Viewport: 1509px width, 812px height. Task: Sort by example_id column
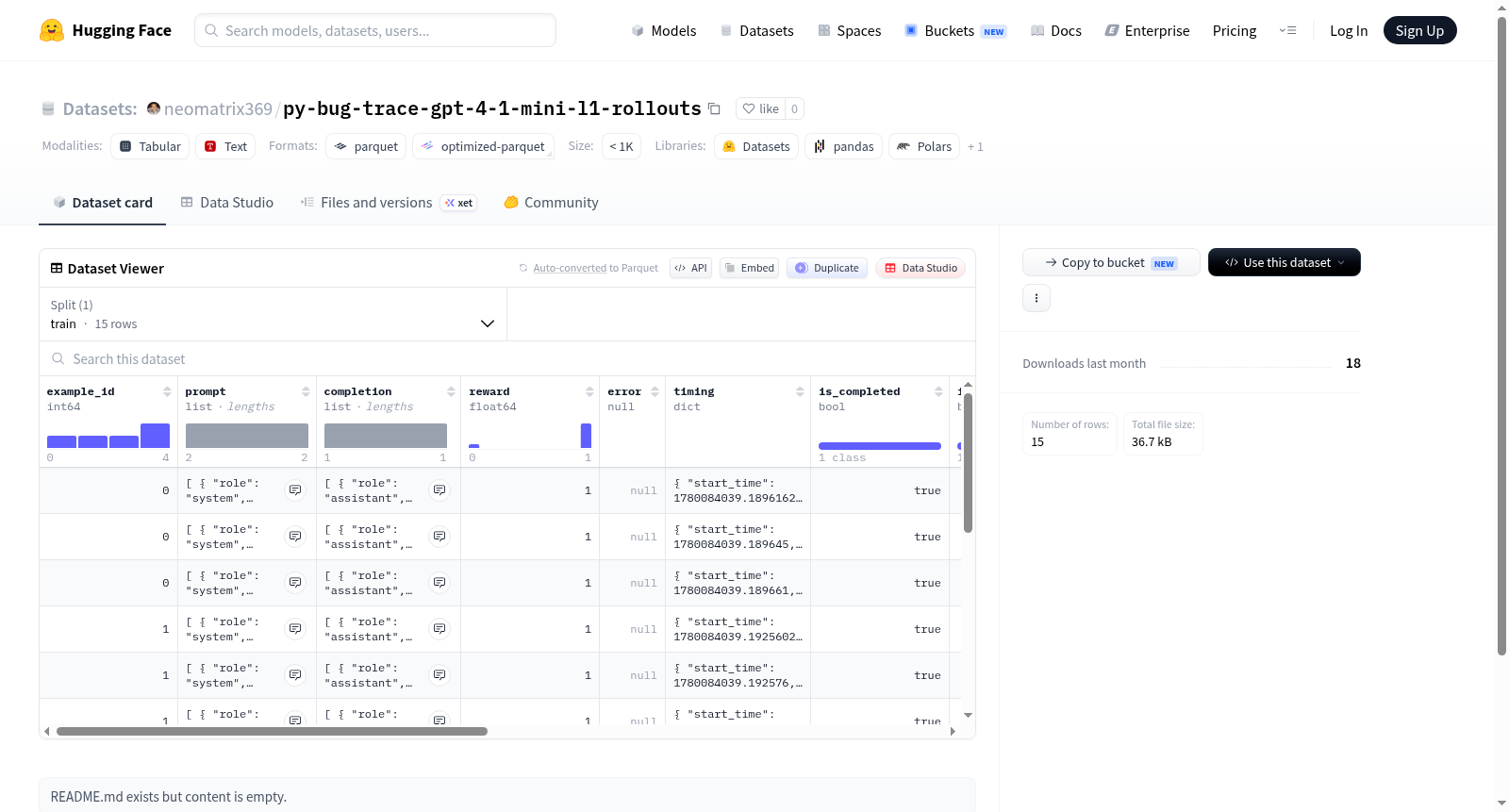click(x=167, y=391)
